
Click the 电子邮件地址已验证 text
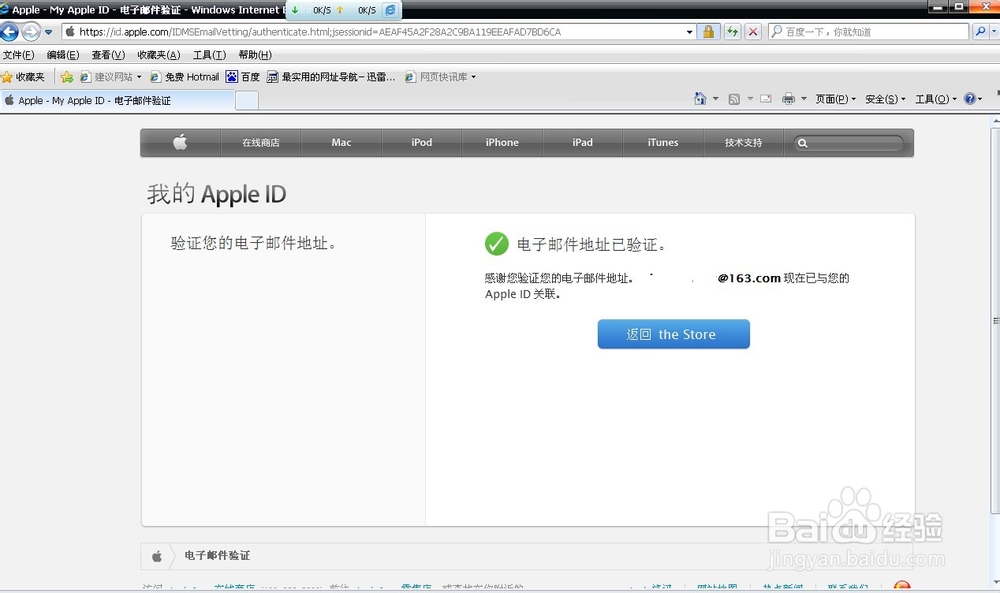(x=591, y=244)
